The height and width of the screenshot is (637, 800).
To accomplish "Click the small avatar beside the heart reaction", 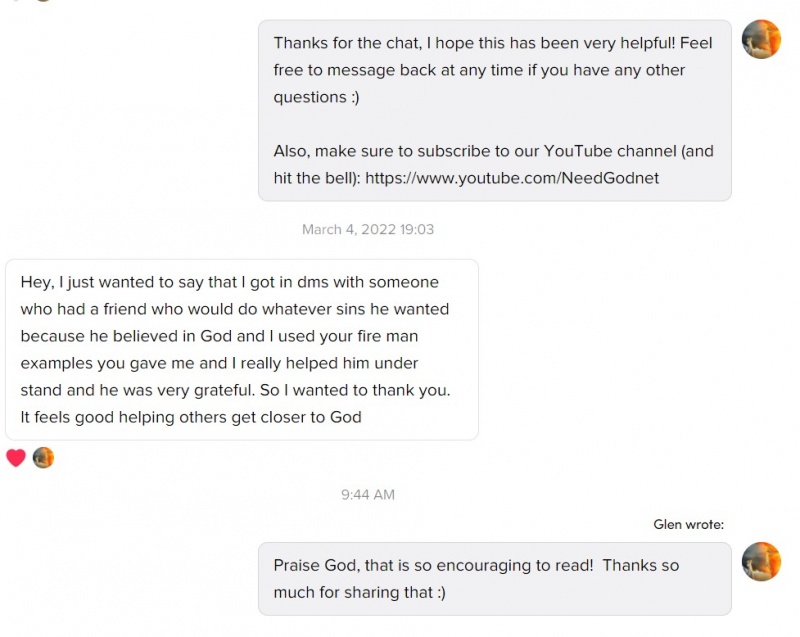I will 43,458.
